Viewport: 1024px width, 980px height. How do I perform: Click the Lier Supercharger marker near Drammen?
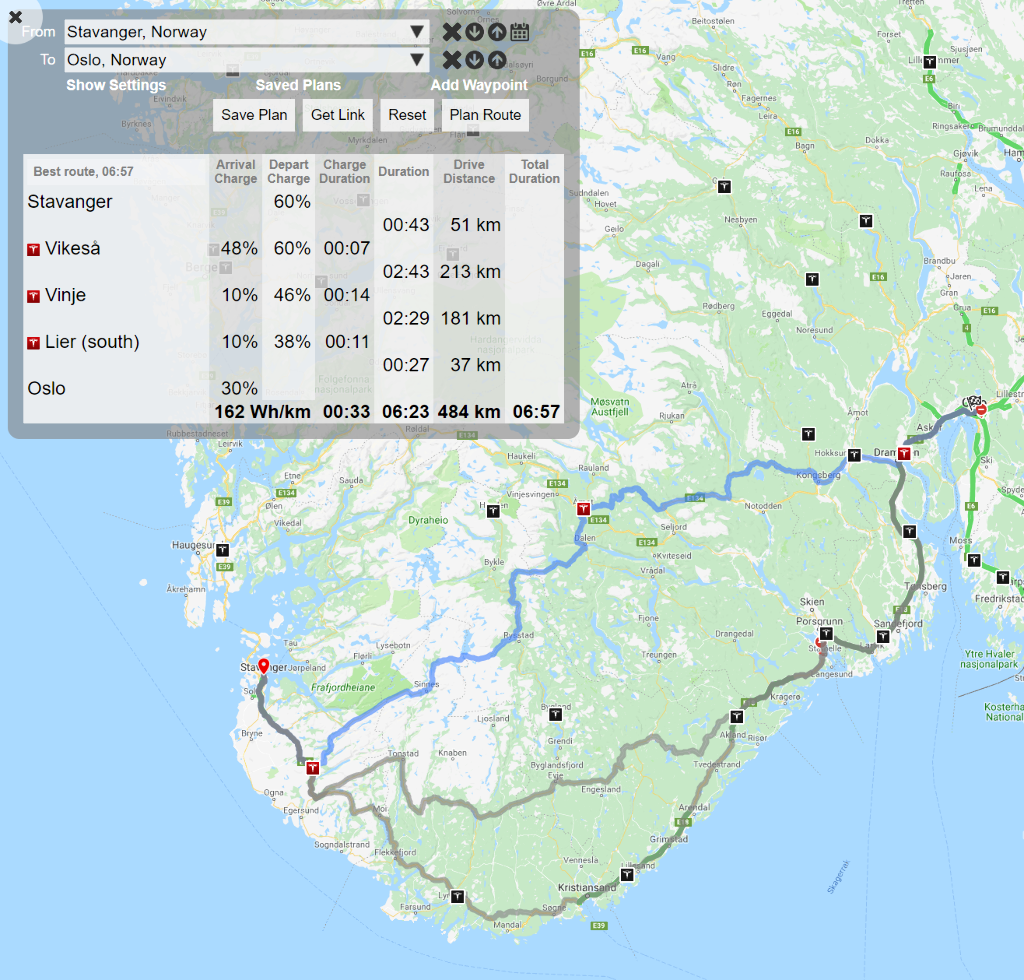(904, 454)
